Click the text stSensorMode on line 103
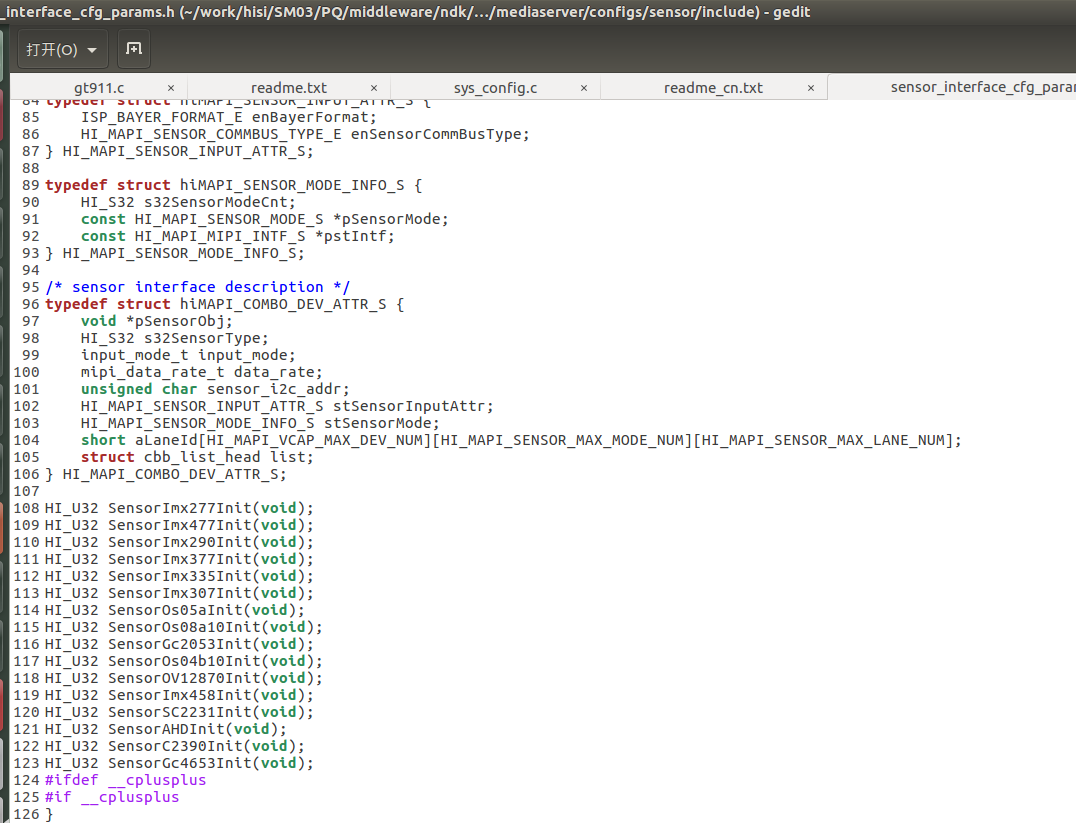Image resolution: width=1076 pixels, height=823 pixels. coord(378,424)
